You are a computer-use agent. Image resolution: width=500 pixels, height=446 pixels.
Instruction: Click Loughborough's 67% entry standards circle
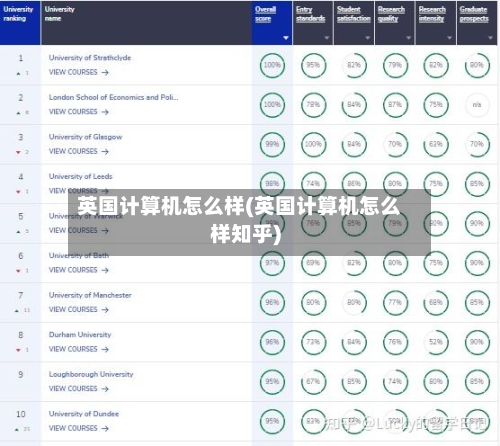pyautogui.click(x=313, y=381)
